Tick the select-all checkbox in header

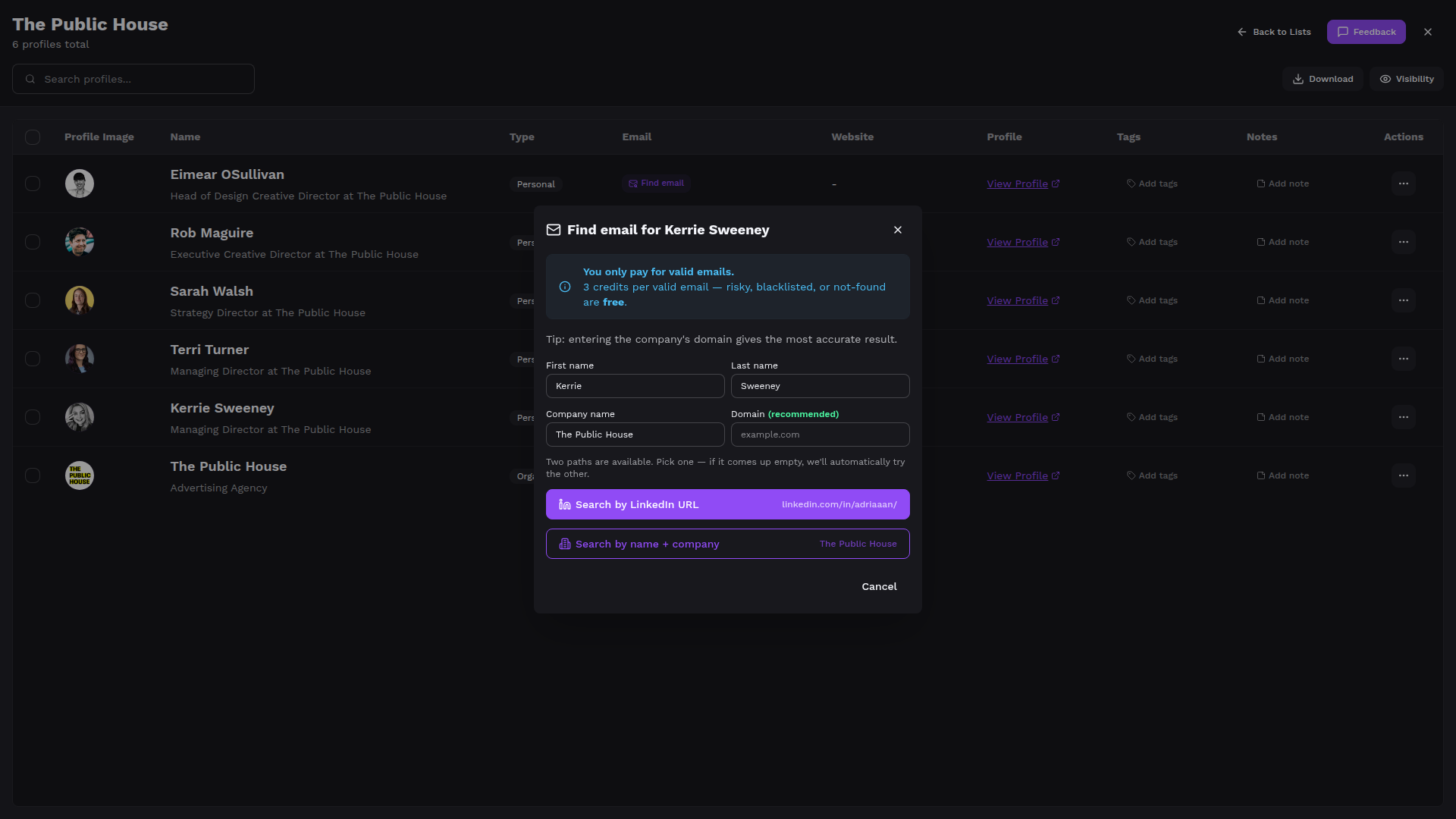coord(33,137)
